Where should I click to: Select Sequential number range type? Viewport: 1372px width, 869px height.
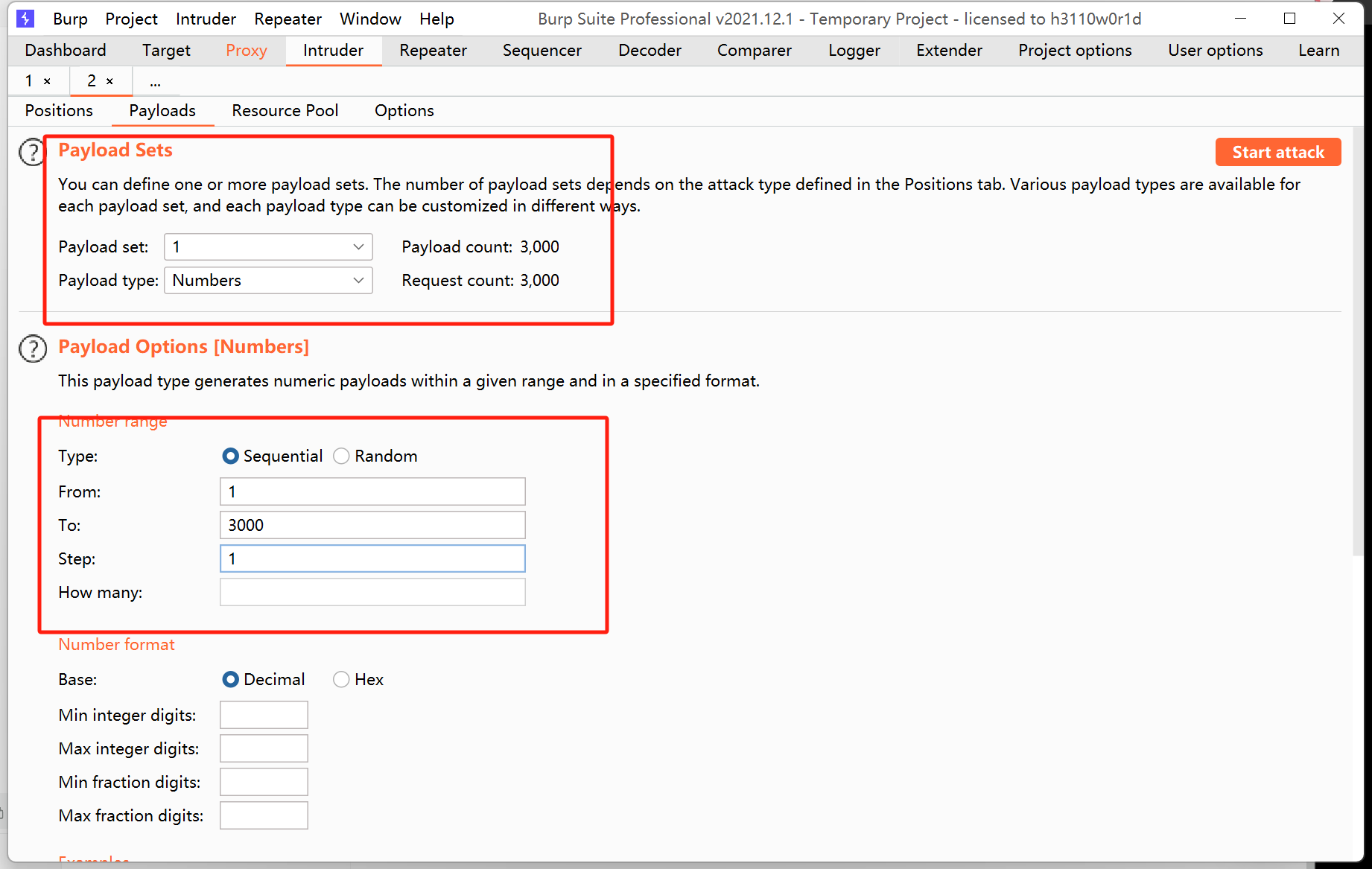[x=231, y=456]
